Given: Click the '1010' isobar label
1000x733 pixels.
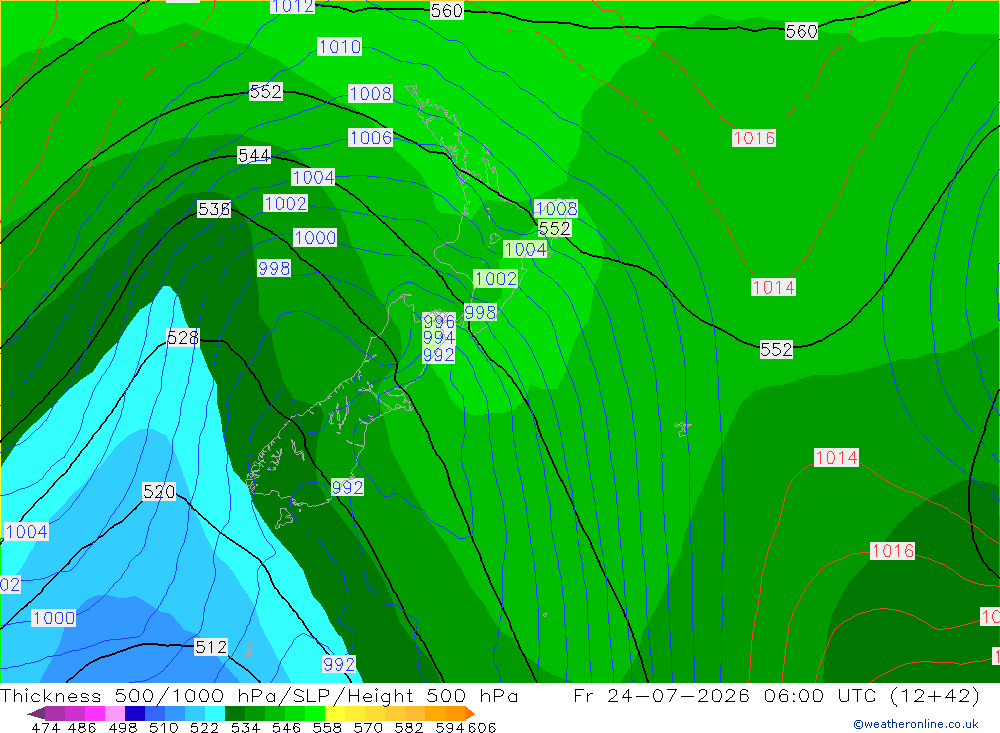Looking at the screenshot, I should 339,47.
